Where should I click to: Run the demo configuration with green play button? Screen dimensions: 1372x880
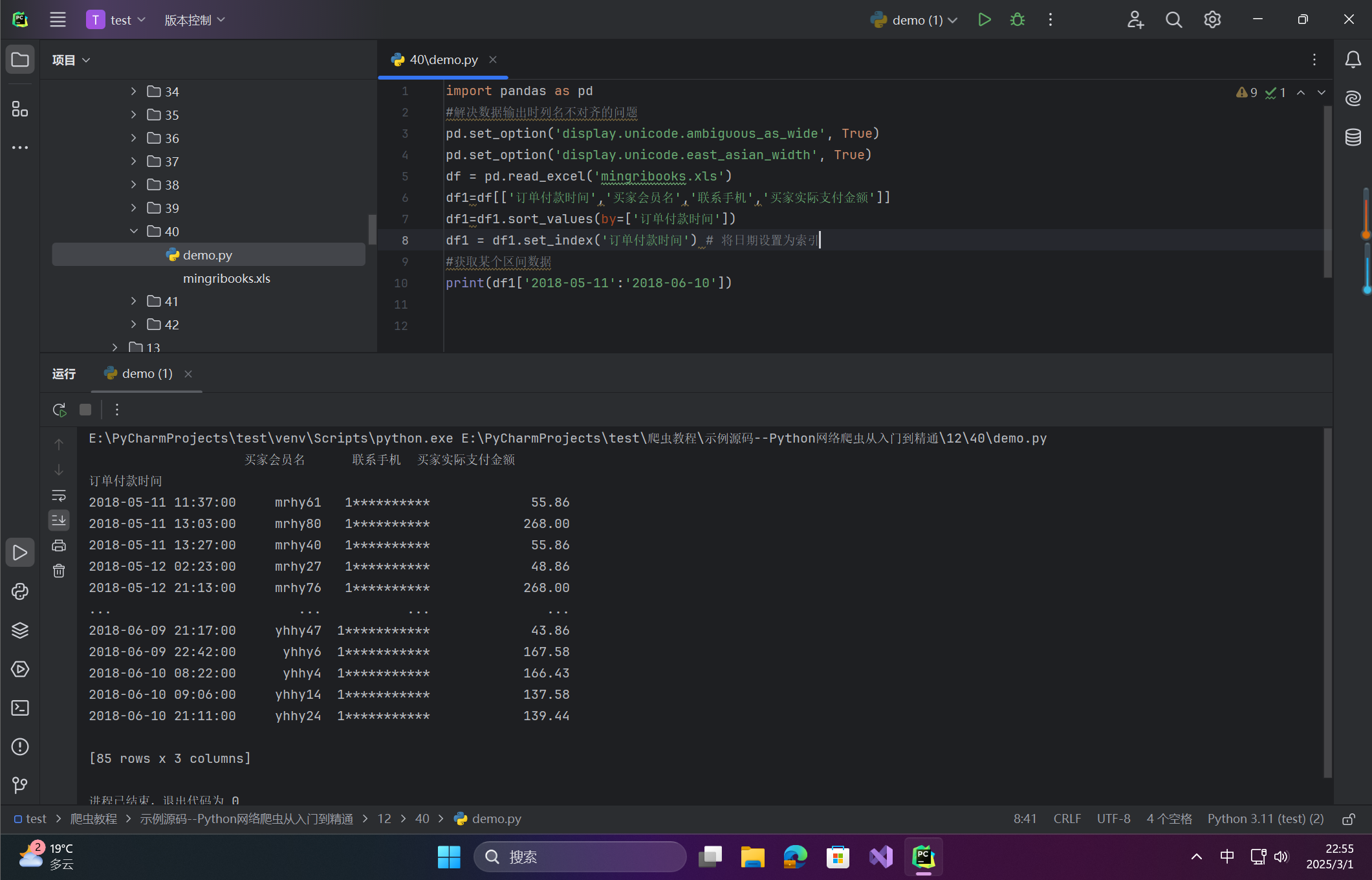tap(984, 20)
